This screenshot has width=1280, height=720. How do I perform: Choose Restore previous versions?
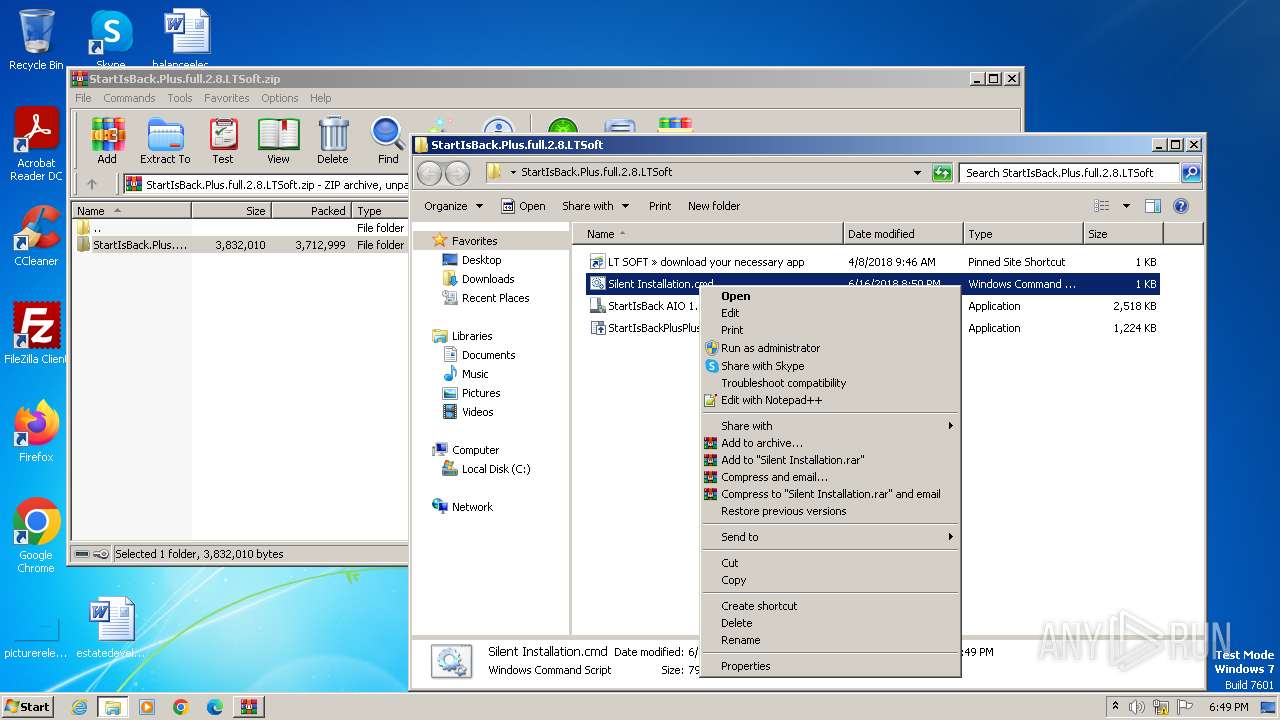[830, 511]
